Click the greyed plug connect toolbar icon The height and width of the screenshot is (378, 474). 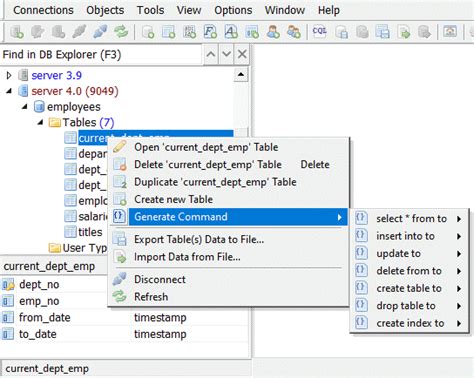point(79,32)
